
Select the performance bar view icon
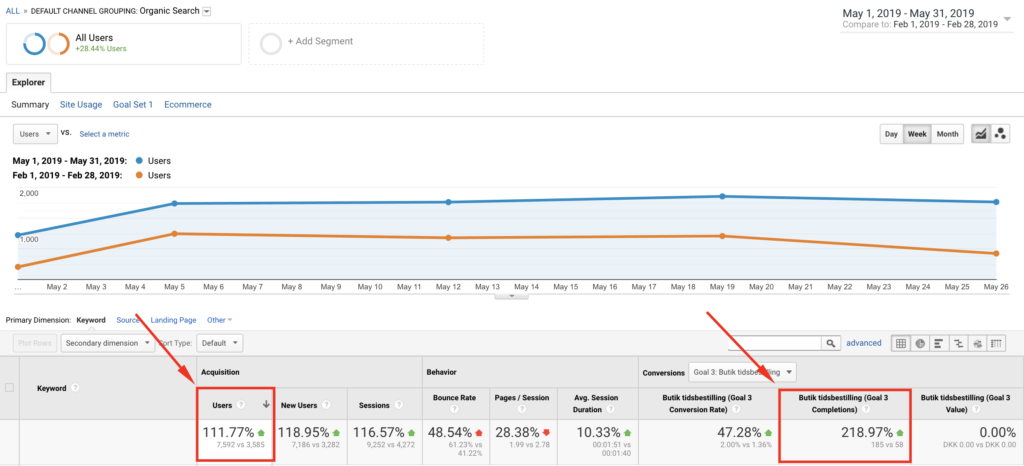click(x=939, y=343)
